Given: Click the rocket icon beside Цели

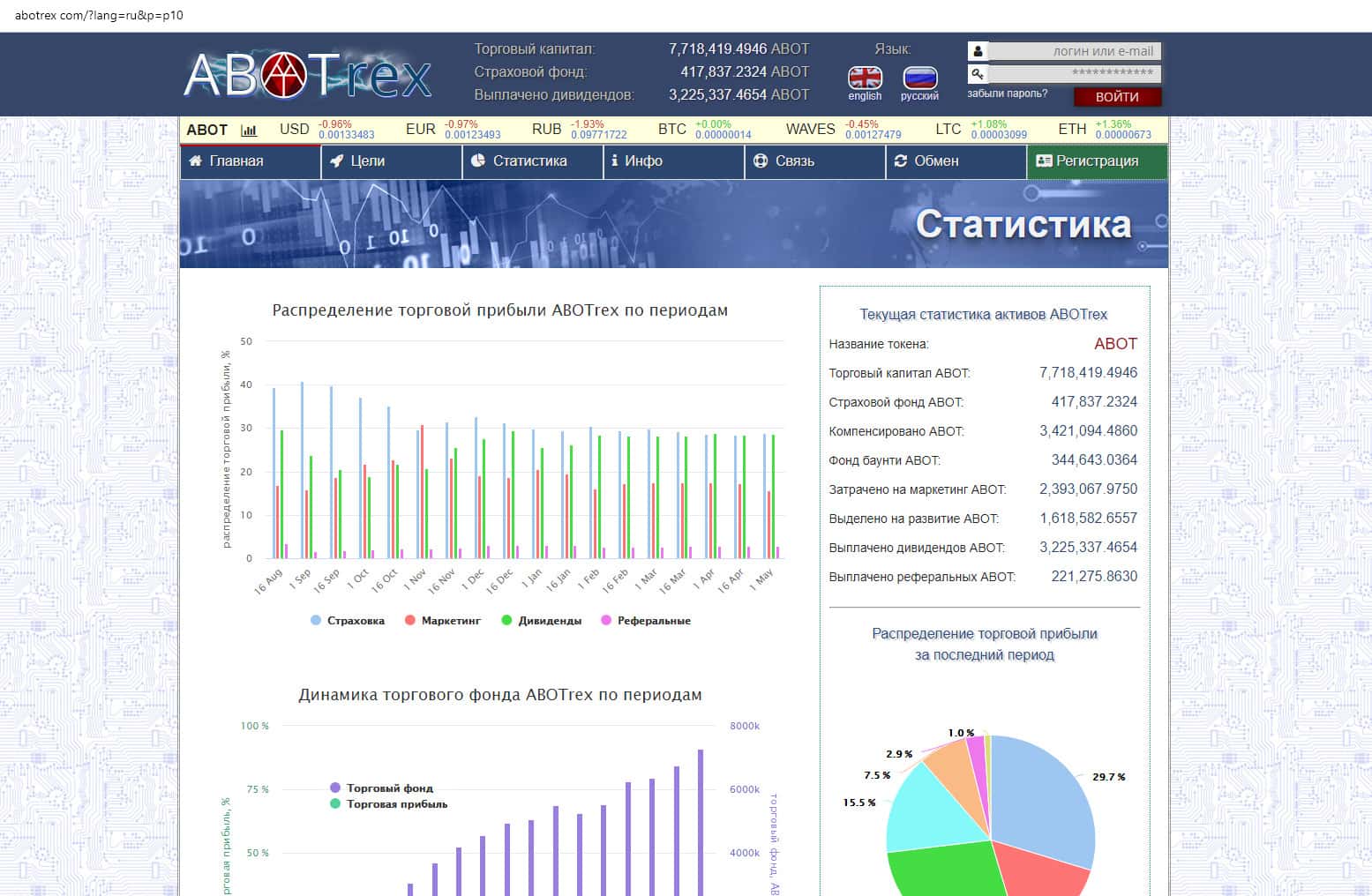Looking at the screenshot, I should [336, 161].
